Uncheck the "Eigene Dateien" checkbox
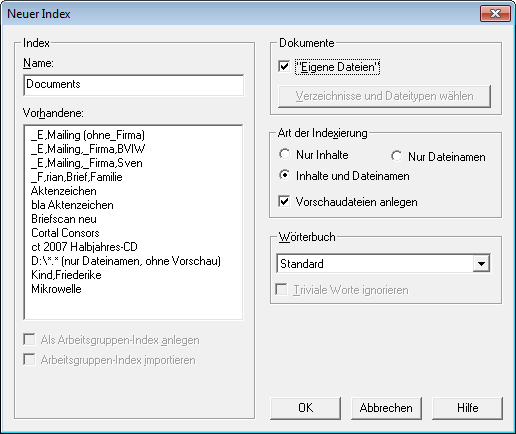 coord(284,67)
